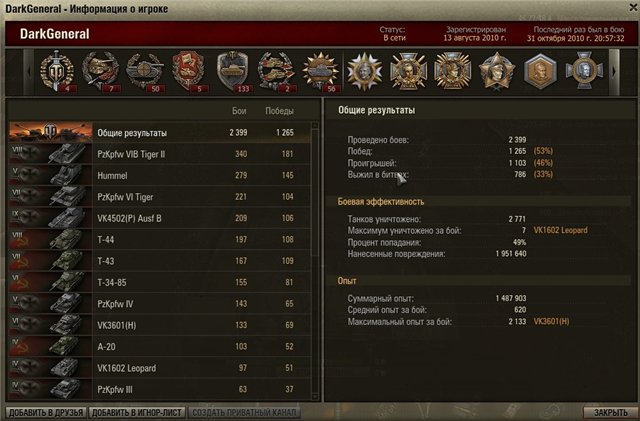This screenshot has width=640, height=421.
Task: Select the Hummel tank row
Action: pos(160,175)
